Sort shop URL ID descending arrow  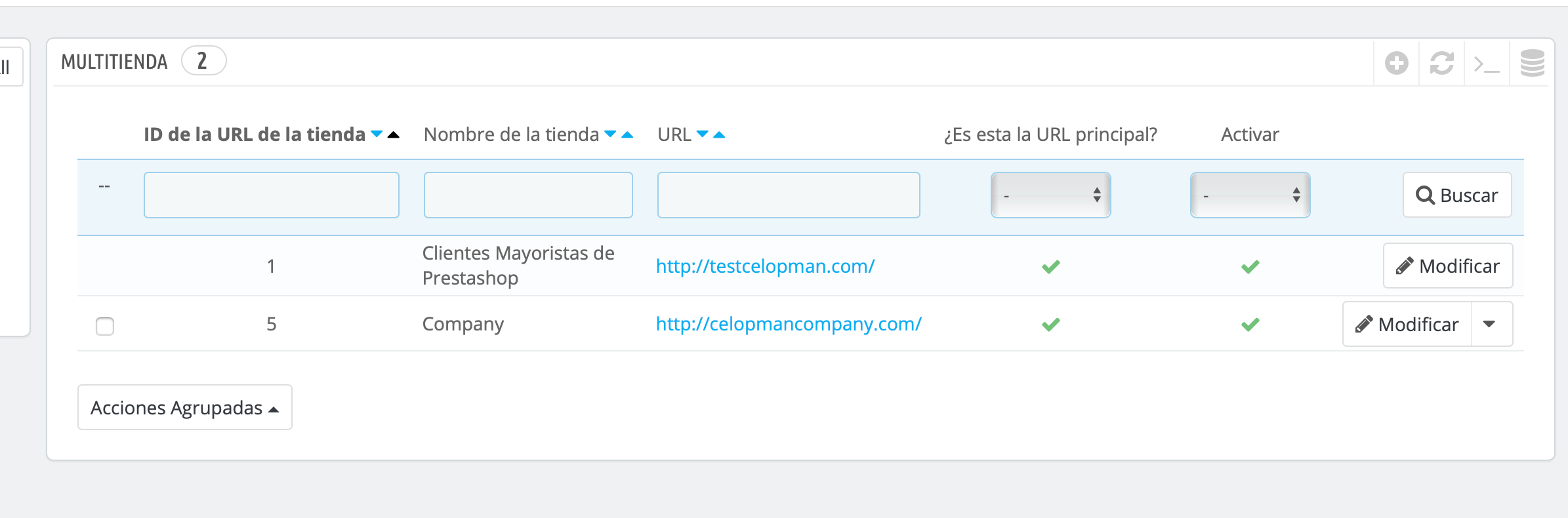[377, 134]
